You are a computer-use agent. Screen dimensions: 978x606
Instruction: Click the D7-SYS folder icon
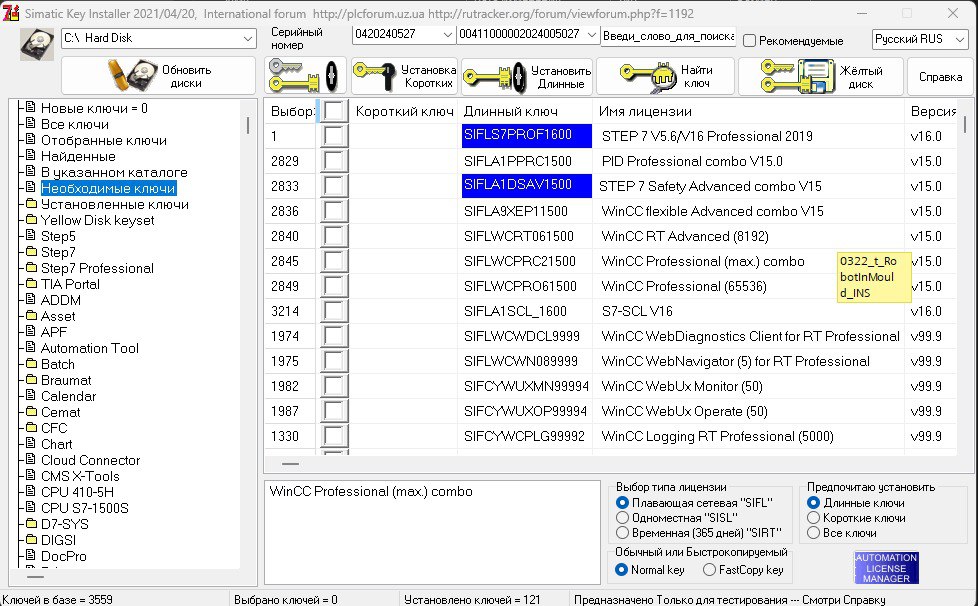[31, 524]
